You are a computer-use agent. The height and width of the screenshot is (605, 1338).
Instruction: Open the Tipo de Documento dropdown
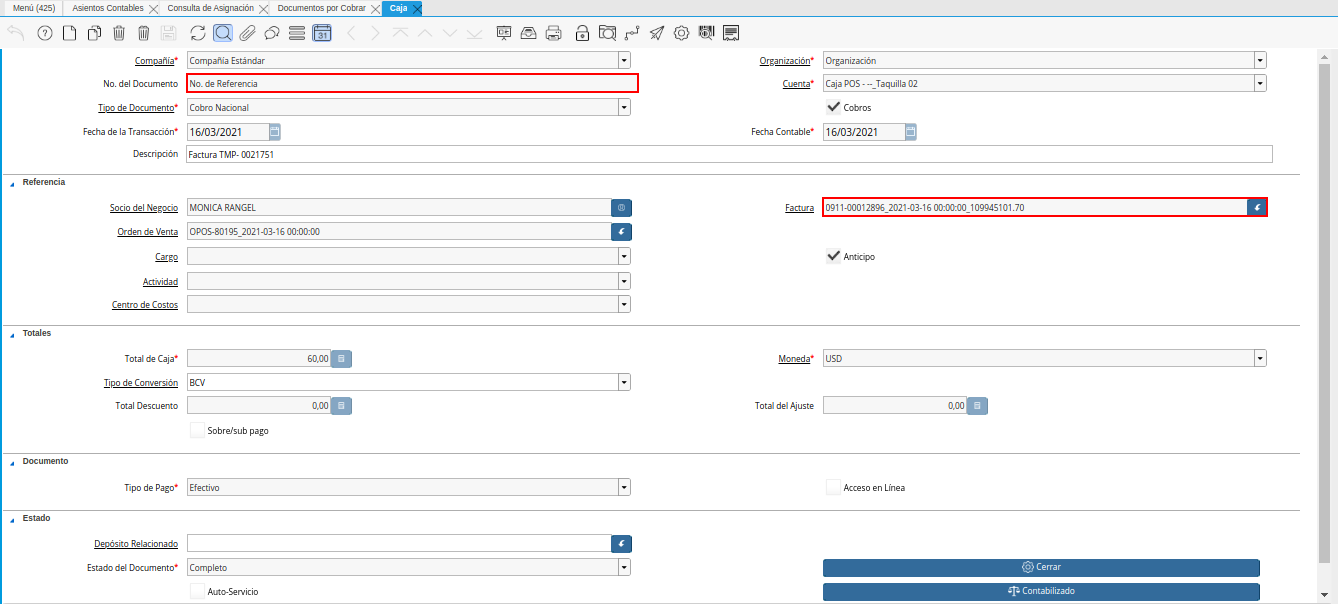point(624,108)
